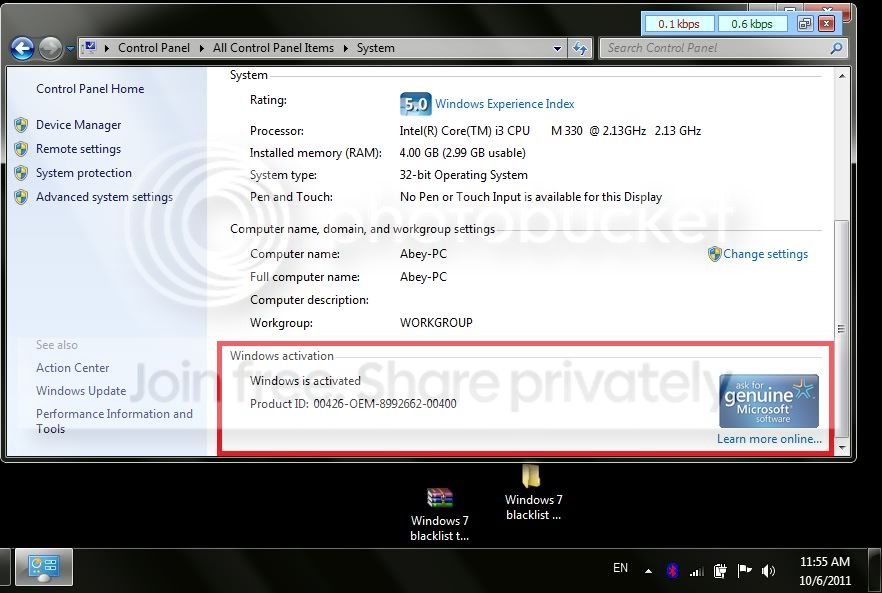Viewport: 882px width, 593px height.
Task: Click the EN language indicator
Action: click(x=620, y=568)
